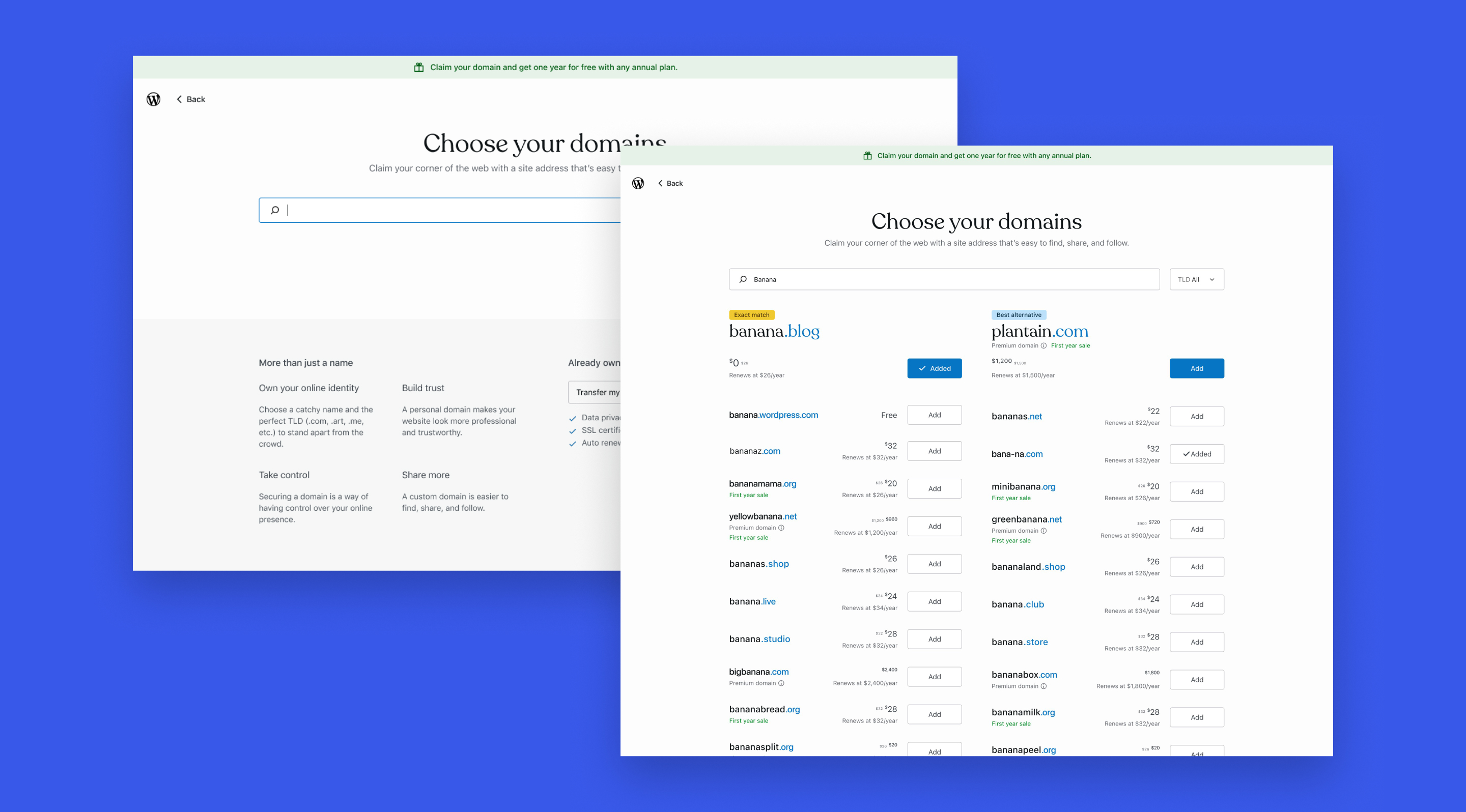
Task: Click empty search field in back window
Action: click(439, 211)
